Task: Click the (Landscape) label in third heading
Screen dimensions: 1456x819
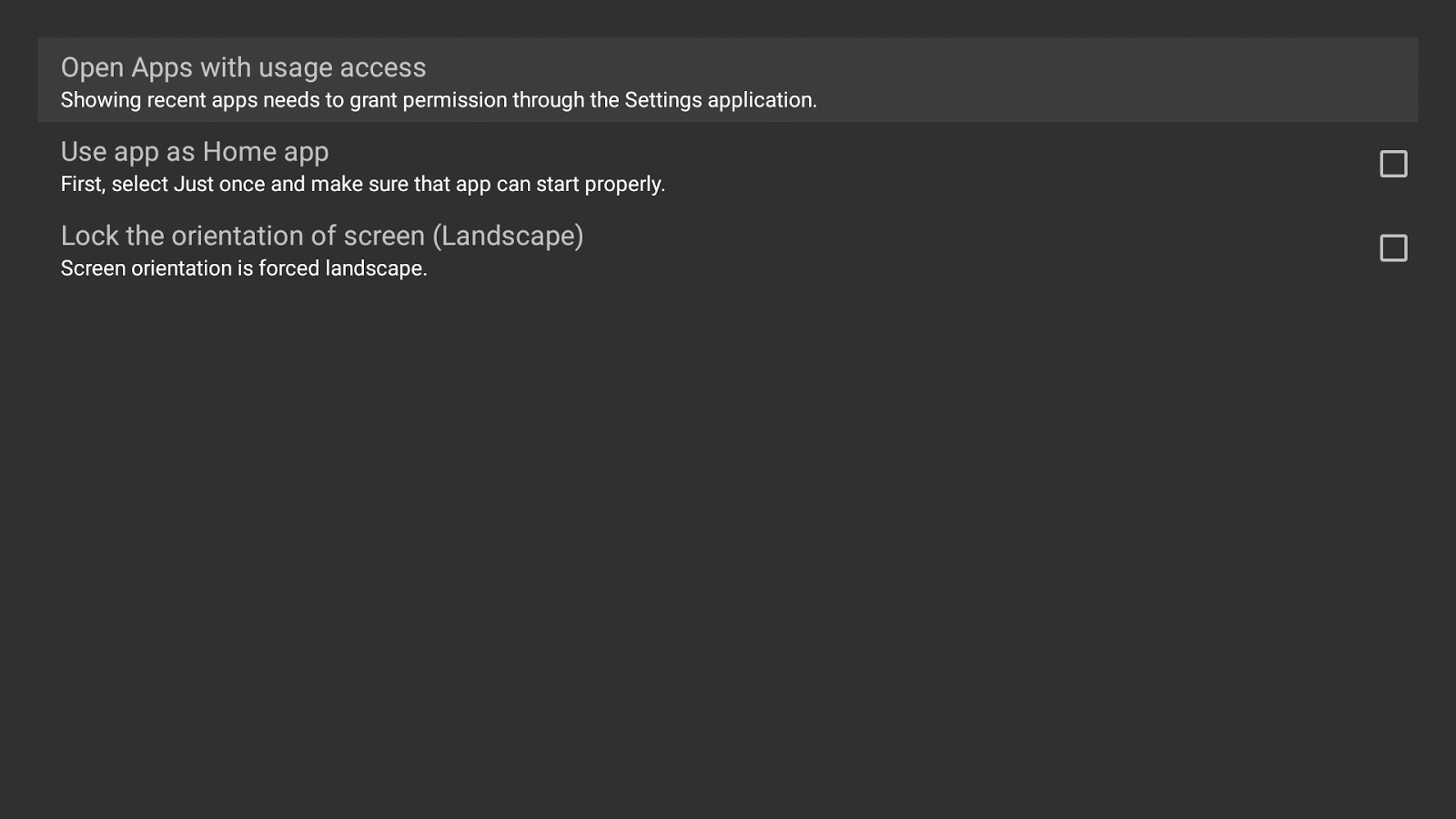Action: pyautogui.click(x=508, y=236)
